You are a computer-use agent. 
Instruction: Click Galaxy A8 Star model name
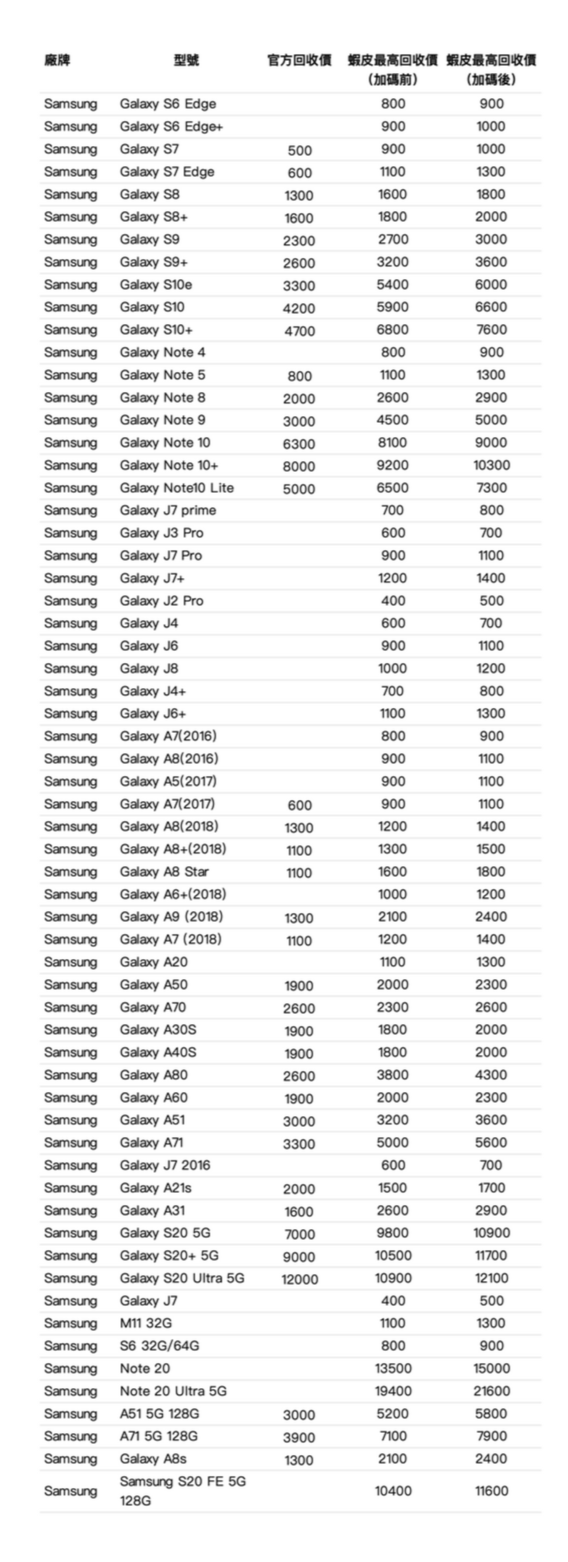tap(164, 872)
